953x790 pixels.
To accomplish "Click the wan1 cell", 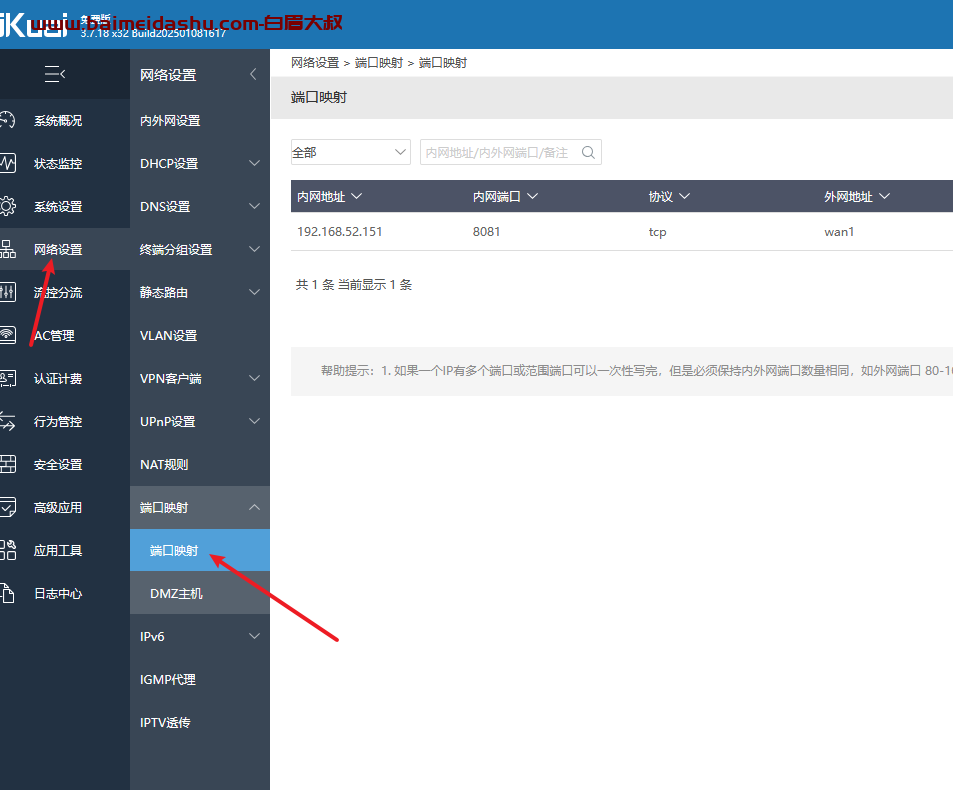I will tap(839, 232).
